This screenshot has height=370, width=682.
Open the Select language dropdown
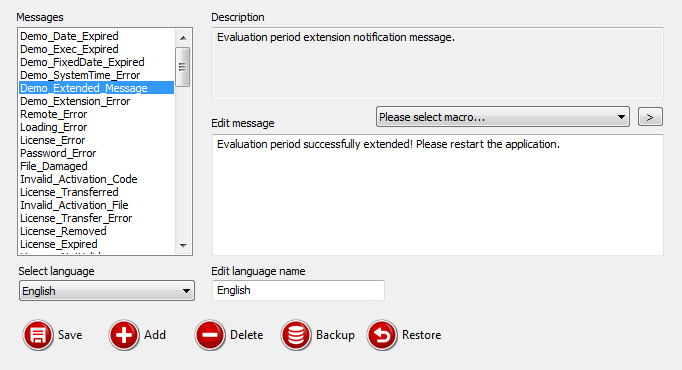107,291
